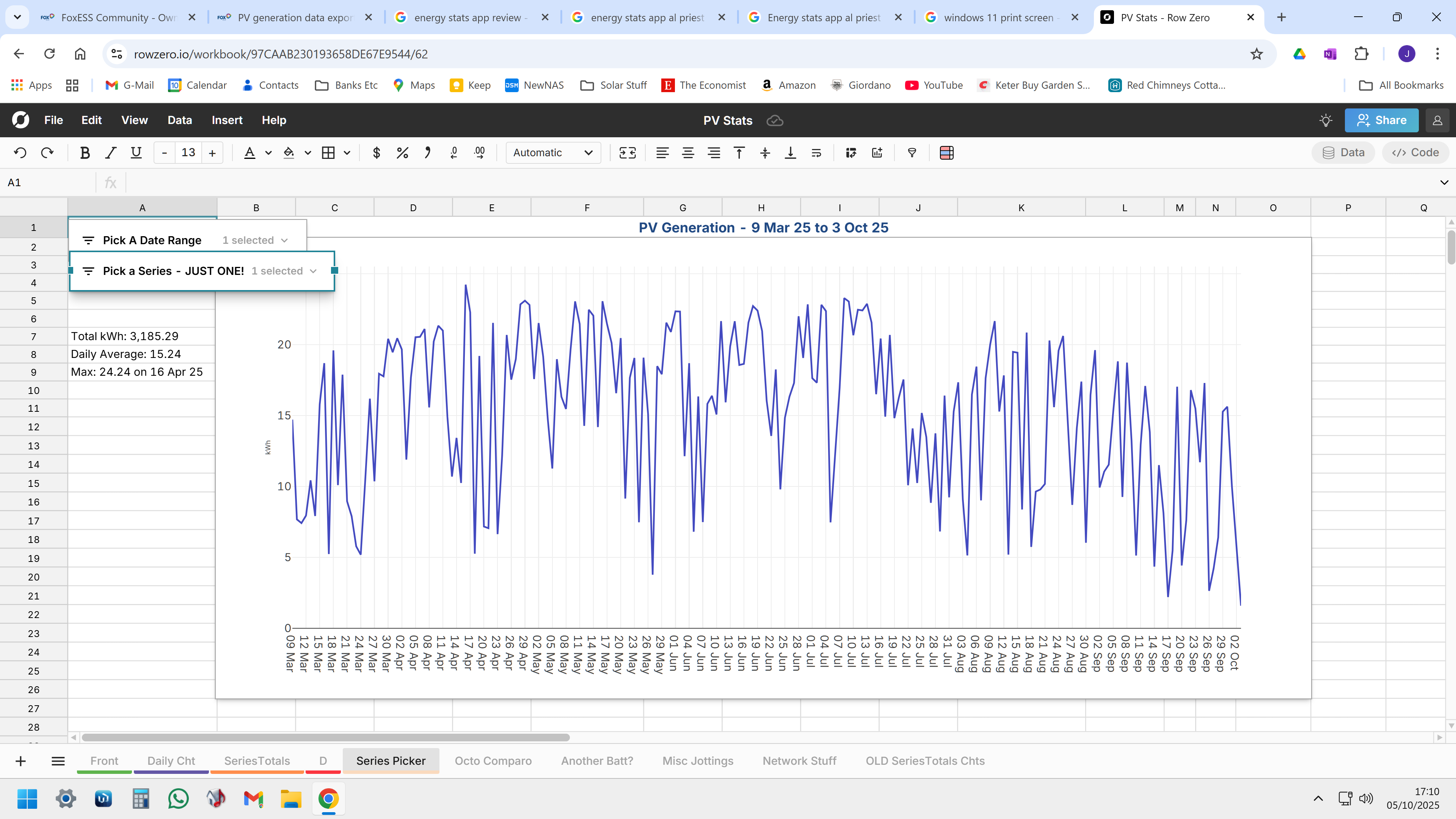The height and width of the screenshot is (819, 1456).
Task: Apply currency dollar format
Action: tap(377, 152)
